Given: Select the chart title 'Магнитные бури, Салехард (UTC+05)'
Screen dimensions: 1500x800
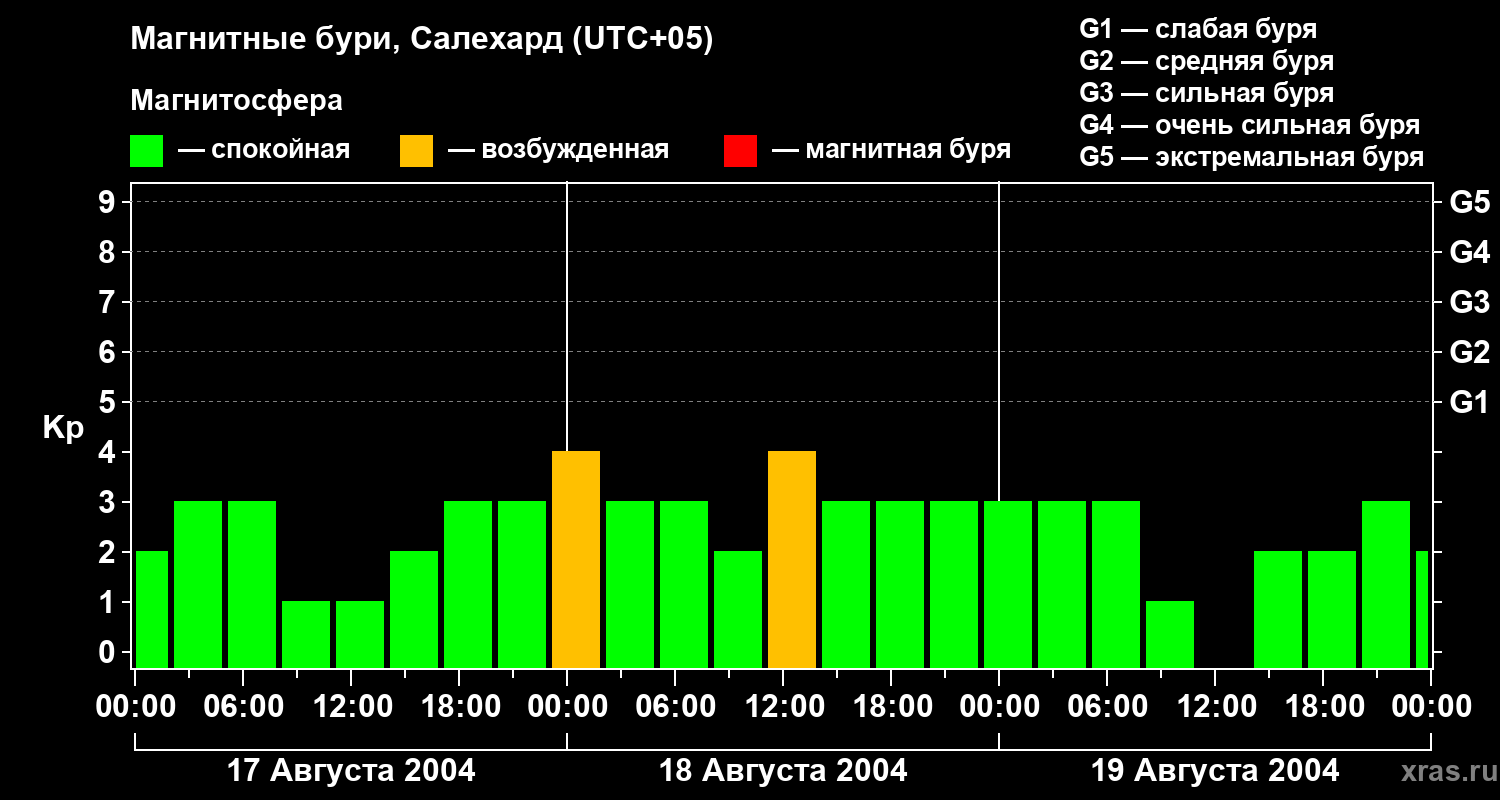Looking at the screenshot, I should click(422, 40).
